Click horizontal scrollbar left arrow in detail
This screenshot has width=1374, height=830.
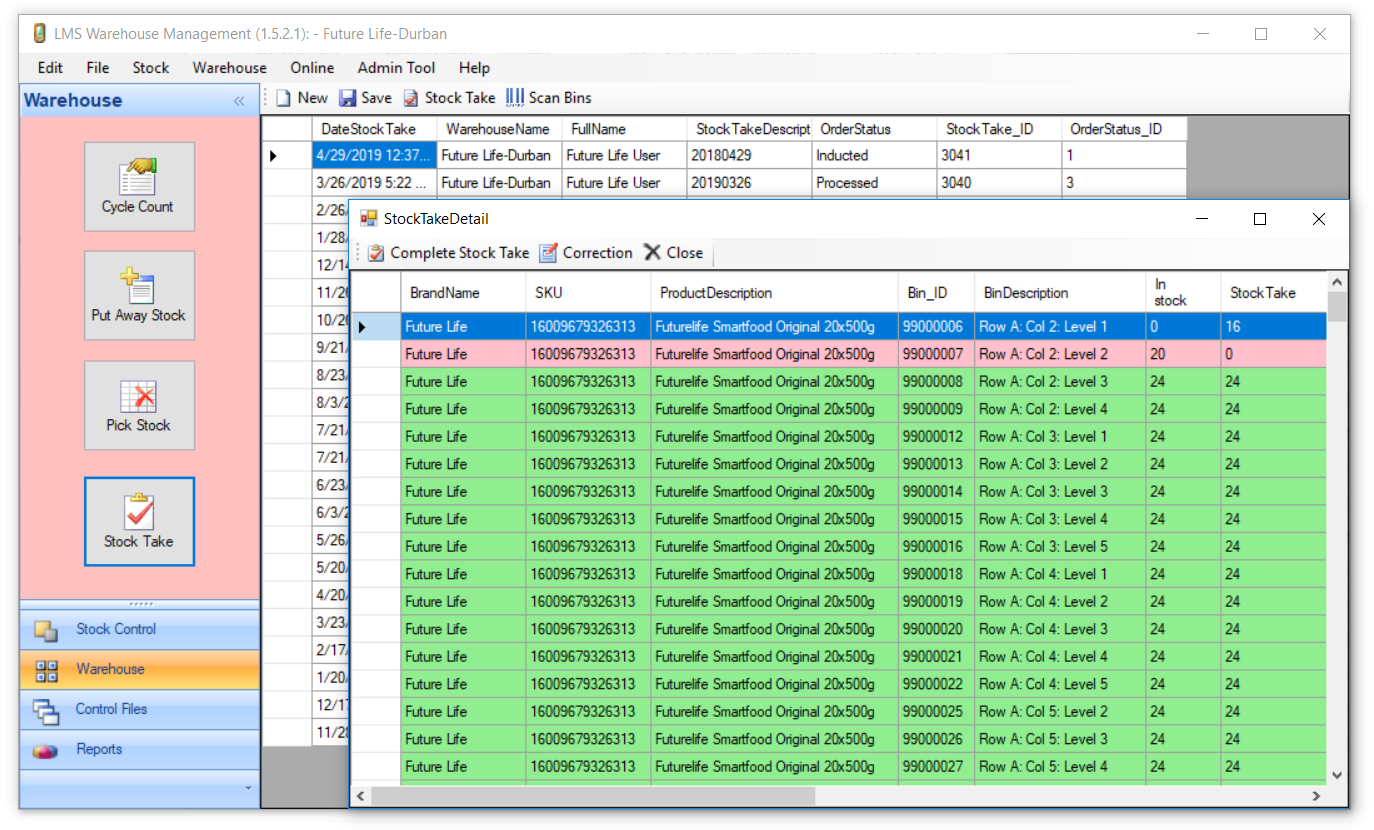pos(362,796)
